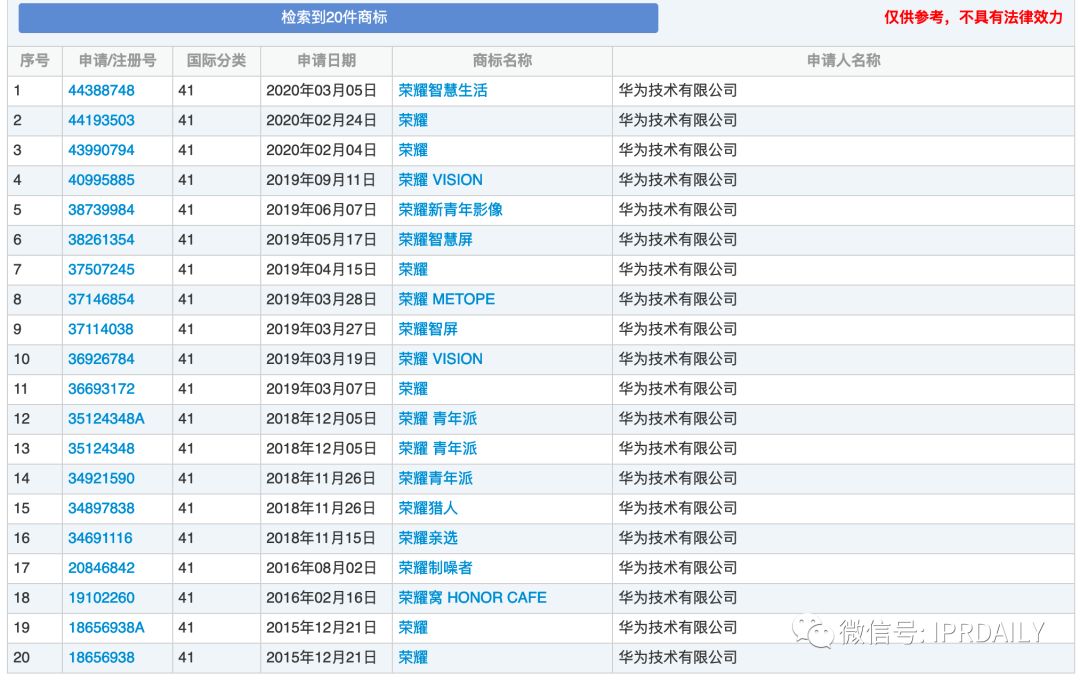
Task: Open trademark 荣耀 in row 2
Action: click(x=413, y=120)
